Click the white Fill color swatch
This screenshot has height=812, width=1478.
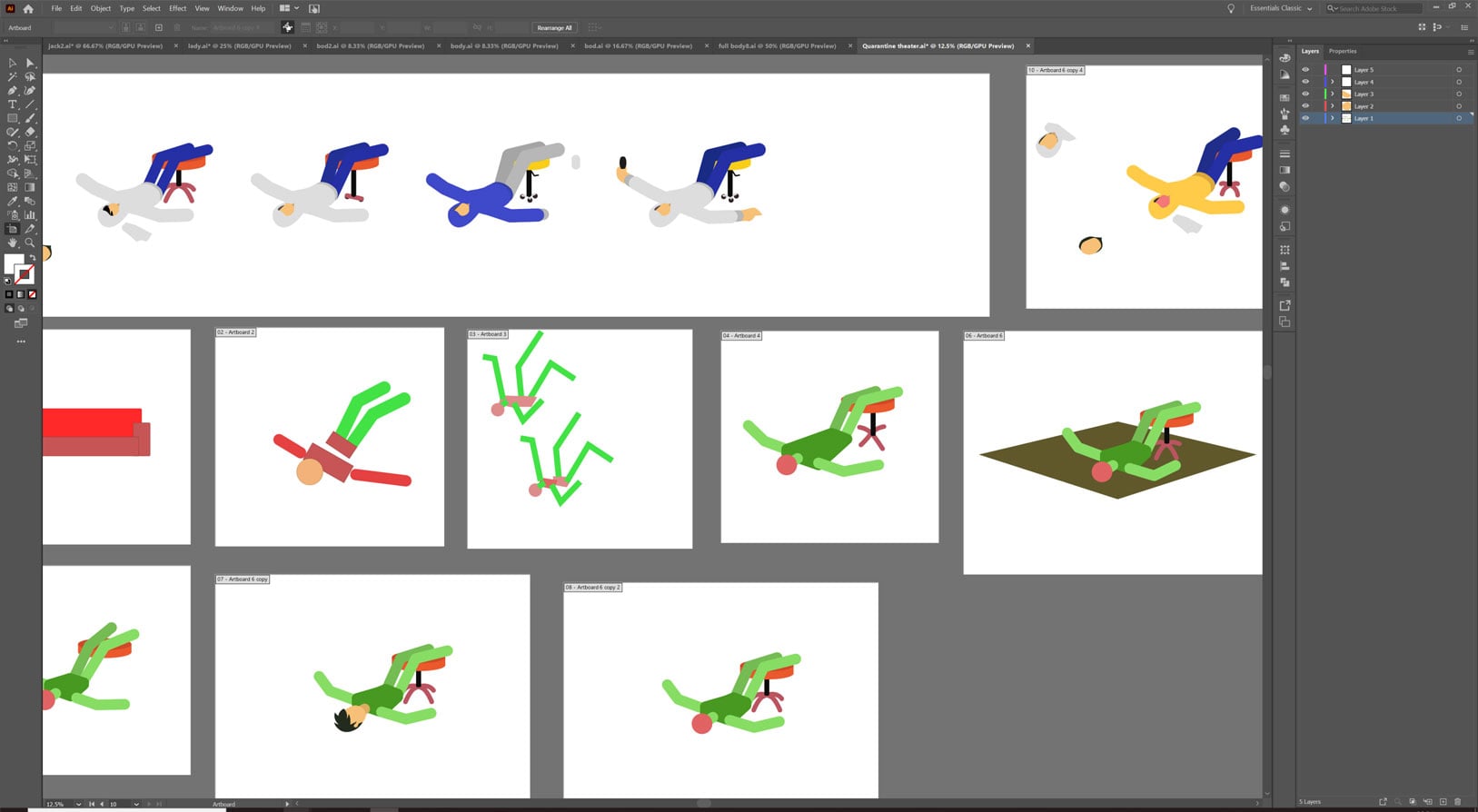[x=14, y=264]
